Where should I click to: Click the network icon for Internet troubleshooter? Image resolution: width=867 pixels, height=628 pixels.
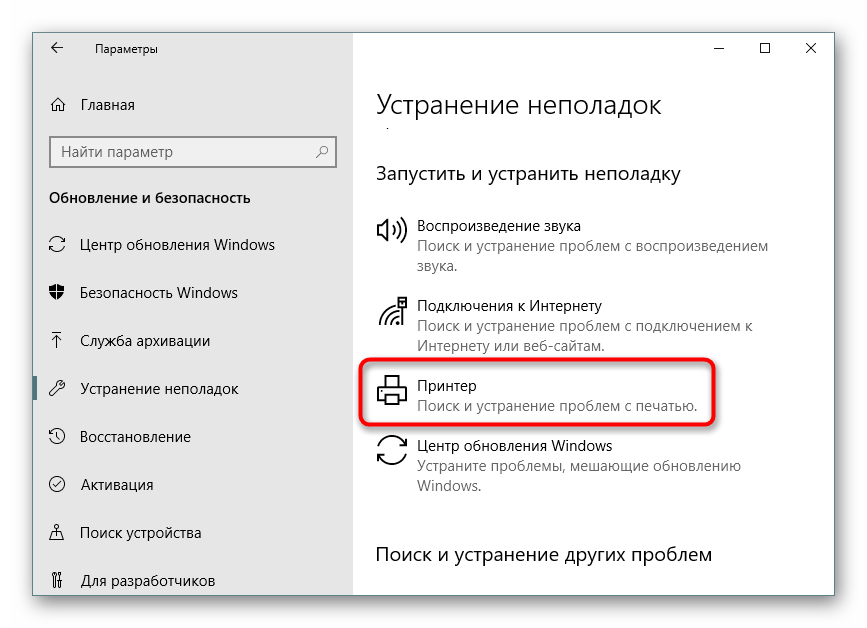(x=393, y=311)
